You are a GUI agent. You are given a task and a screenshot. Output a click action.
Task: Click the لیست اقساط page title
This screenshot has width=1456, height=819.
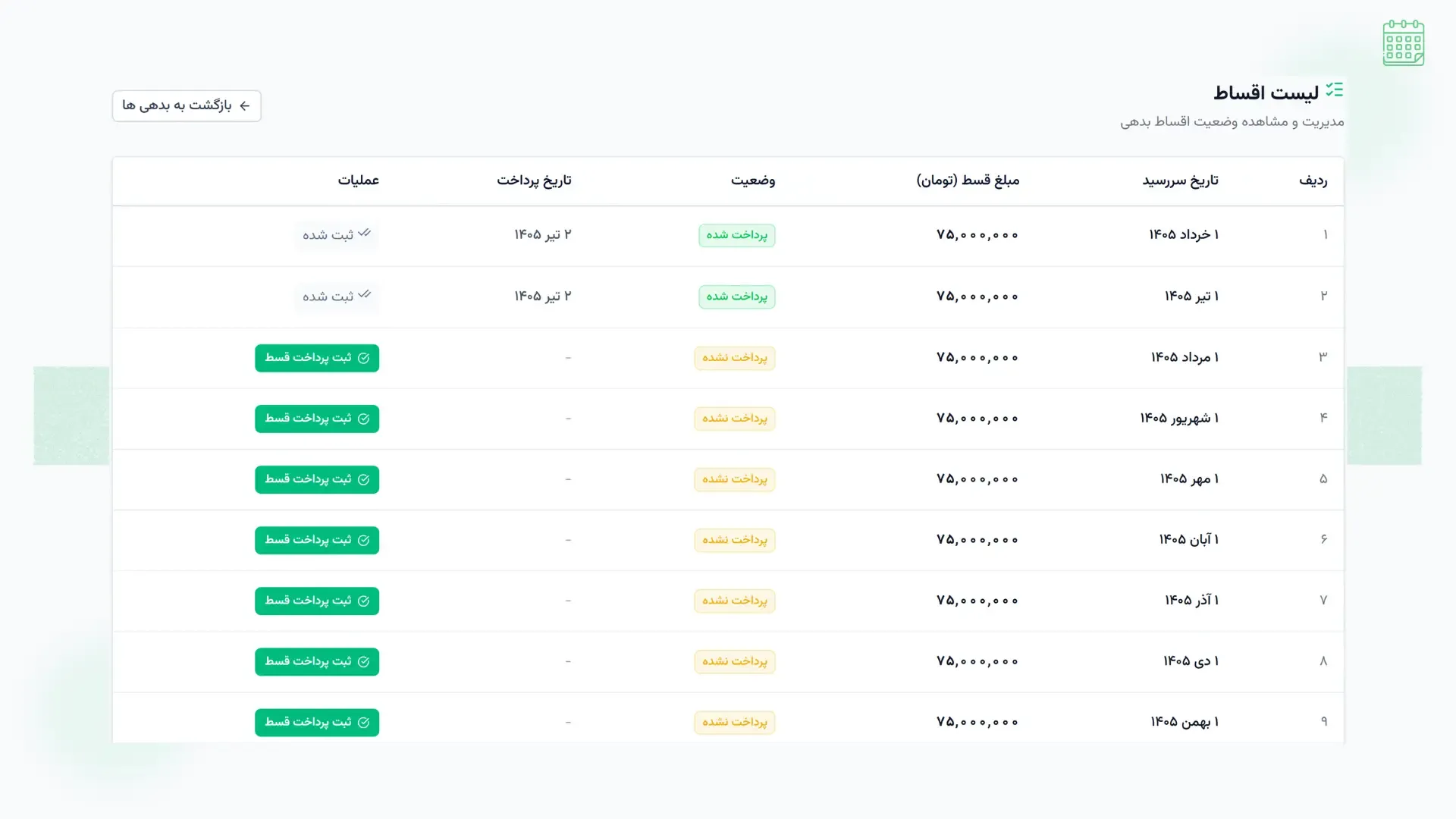(1266, 93)
